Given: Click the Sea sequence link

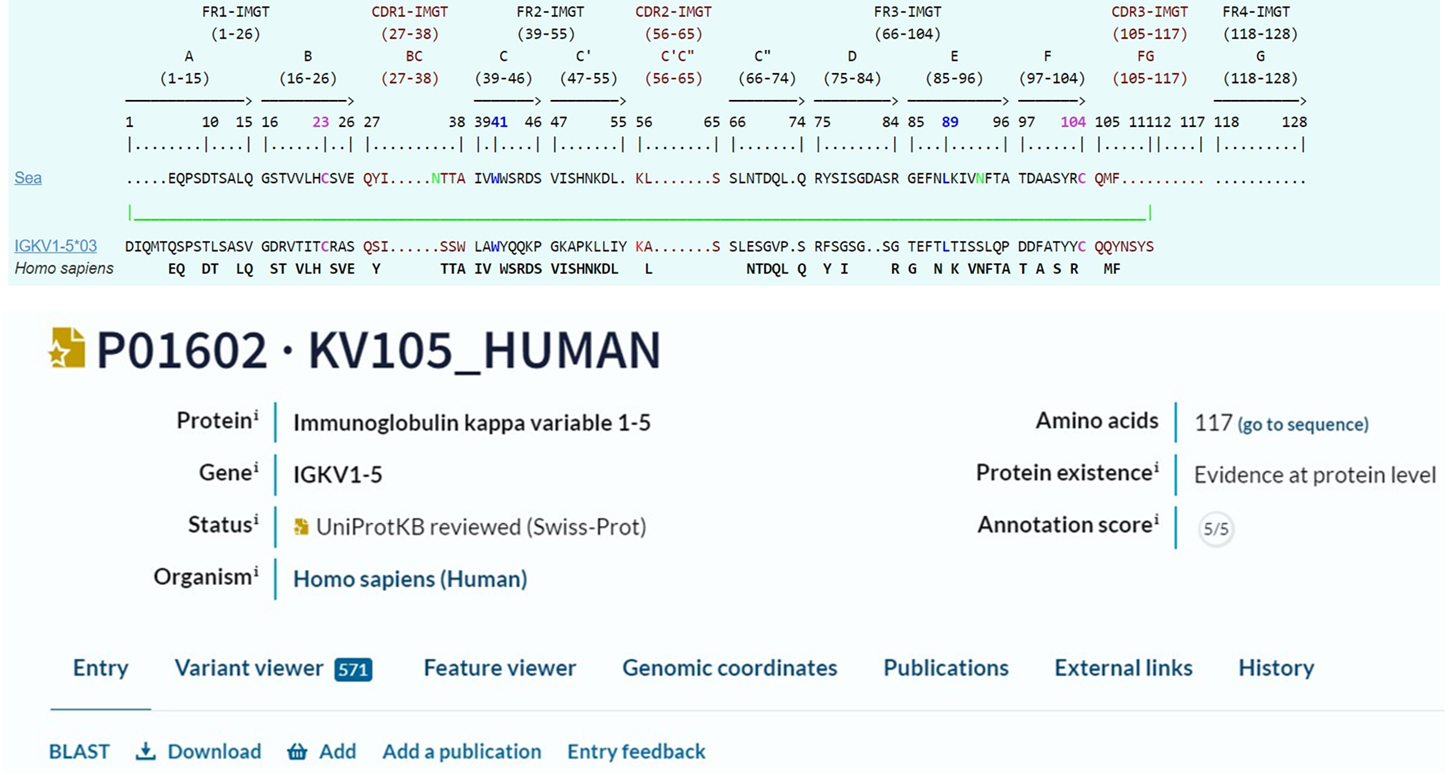Looking at the screenshot, I should [28, 178].
